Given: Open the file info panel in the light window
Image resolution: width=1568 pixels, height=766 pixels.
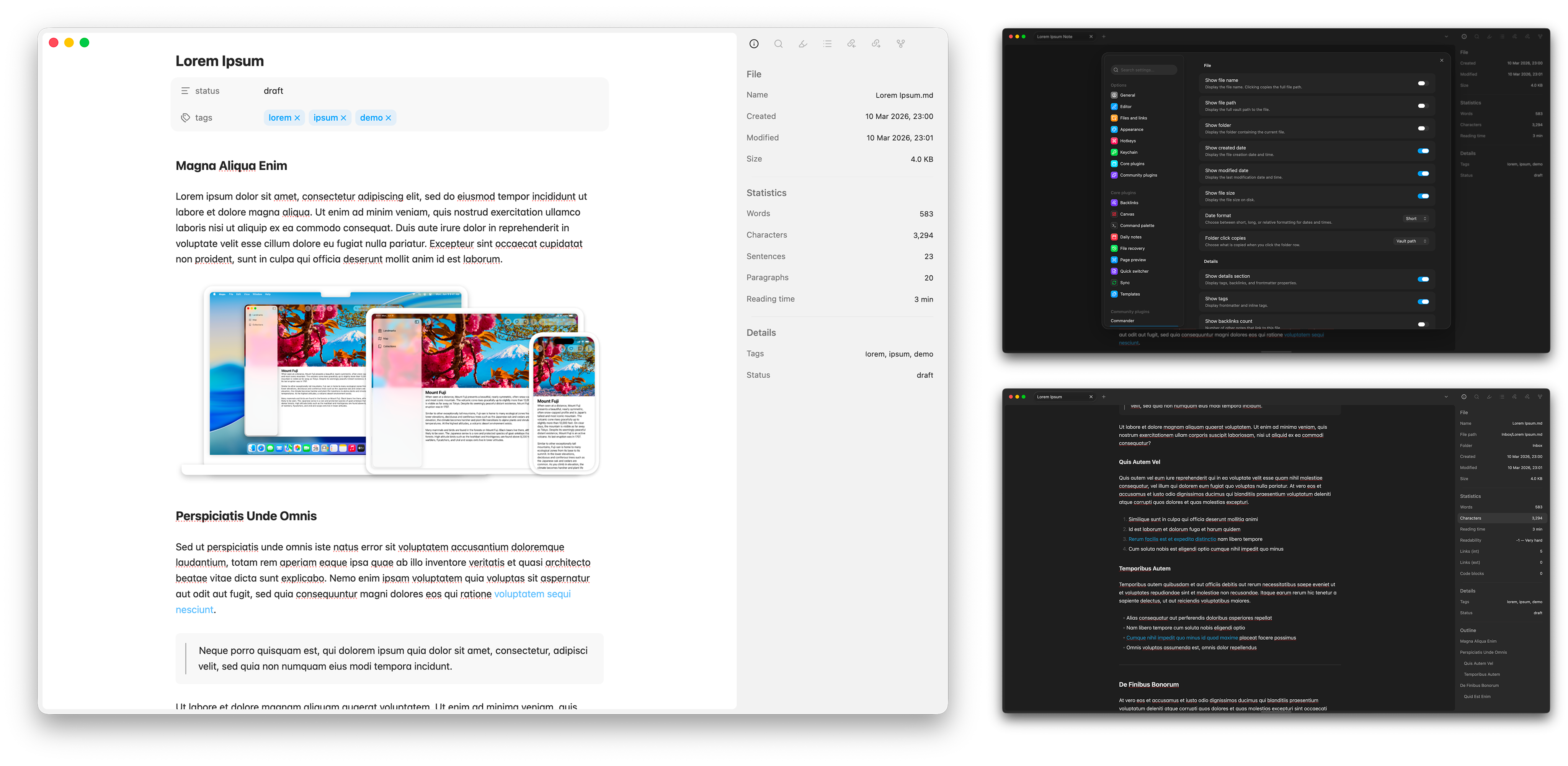Looking at the screenshot, I should click(x=753, y=44).
